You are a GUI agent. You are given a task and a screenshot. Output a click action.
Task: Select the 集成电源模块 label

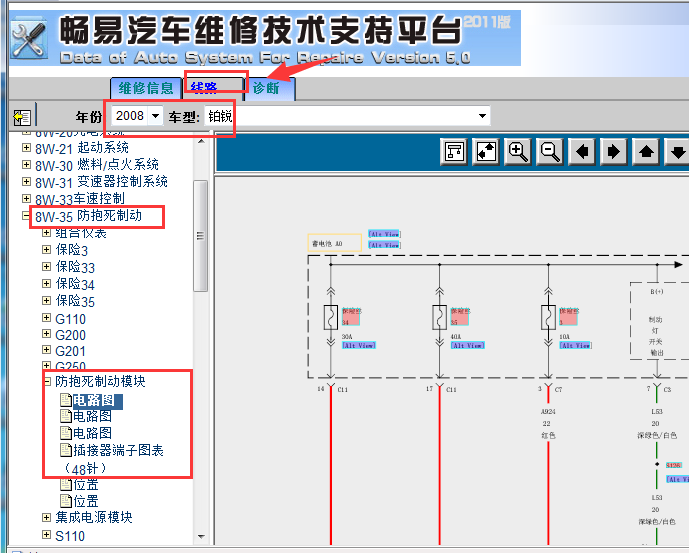point(94,517)
